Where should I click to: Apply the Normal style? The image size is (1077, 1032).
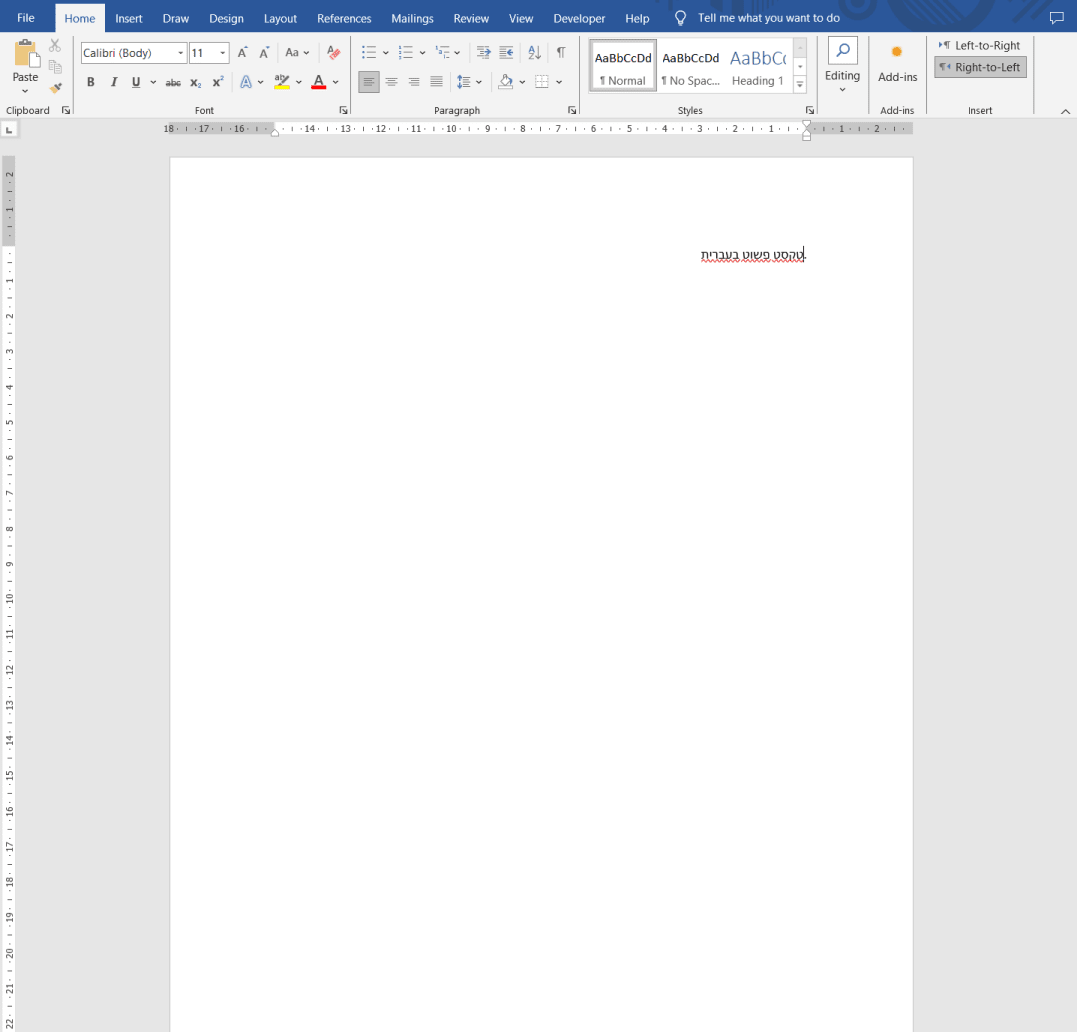pyautogui.click(x=623, y=67)
